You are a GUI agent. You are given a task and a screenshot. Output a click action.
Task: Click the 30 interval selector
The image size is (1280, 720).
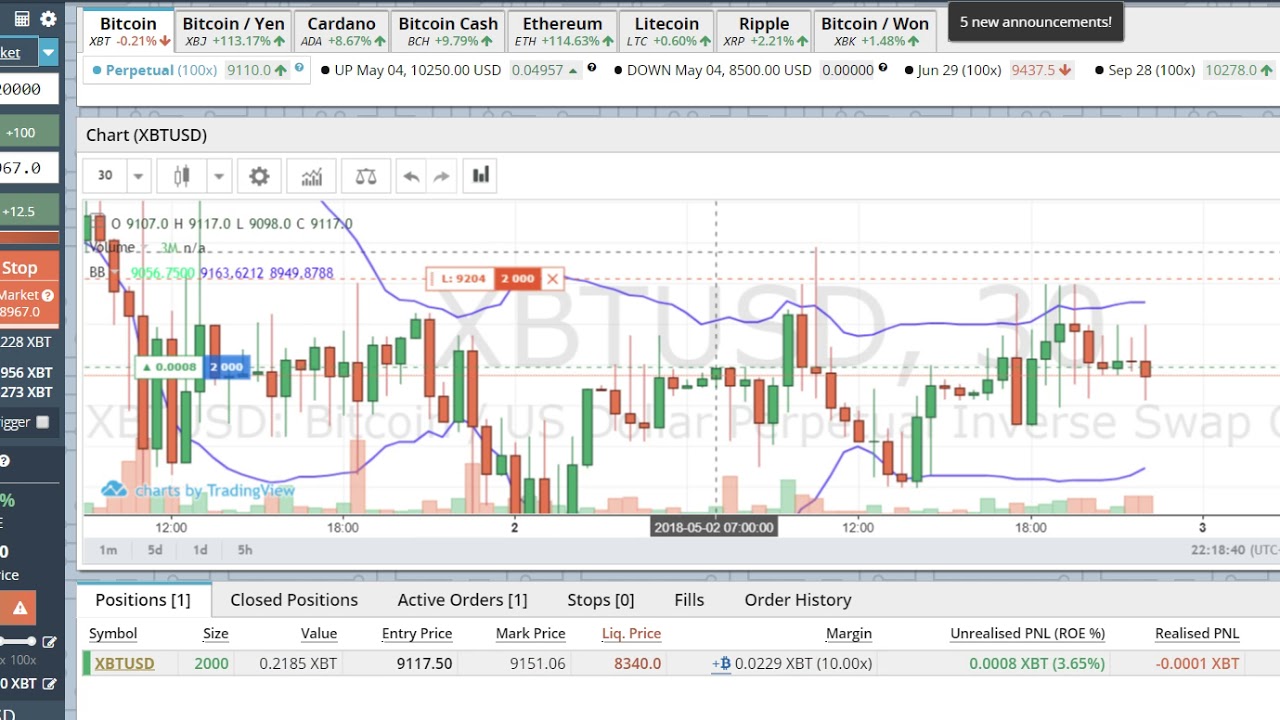click(105, 176)
